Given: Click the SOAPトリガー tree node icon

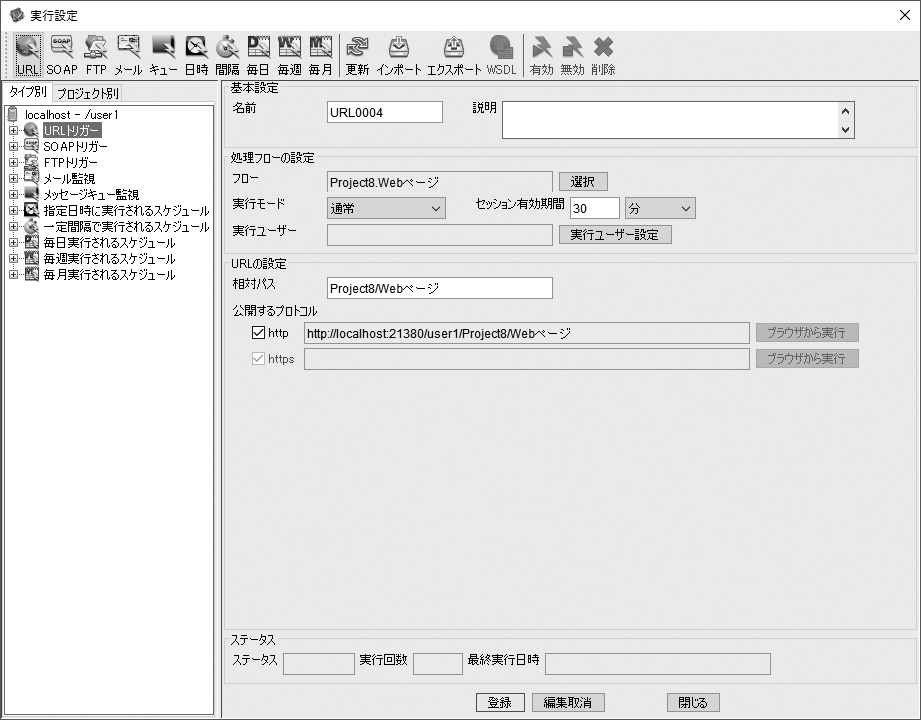Looking at the screenshot, I should [x=31, y=146].
